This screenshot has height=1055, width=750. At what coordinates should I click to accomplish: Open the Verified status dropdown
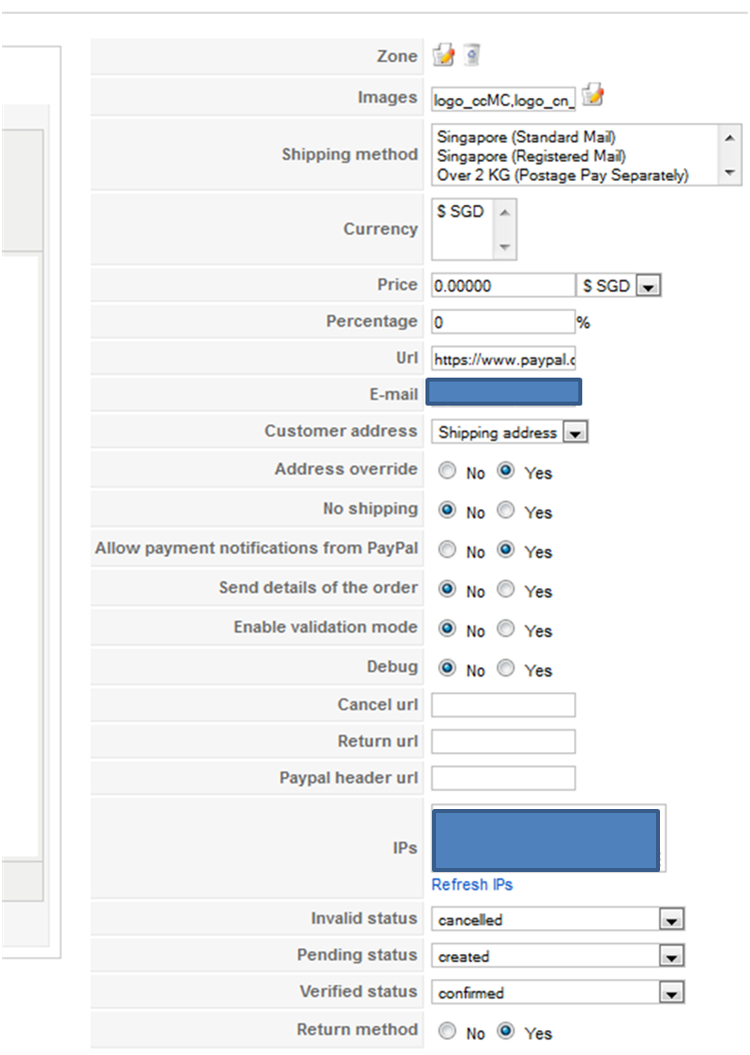(558, 992)
